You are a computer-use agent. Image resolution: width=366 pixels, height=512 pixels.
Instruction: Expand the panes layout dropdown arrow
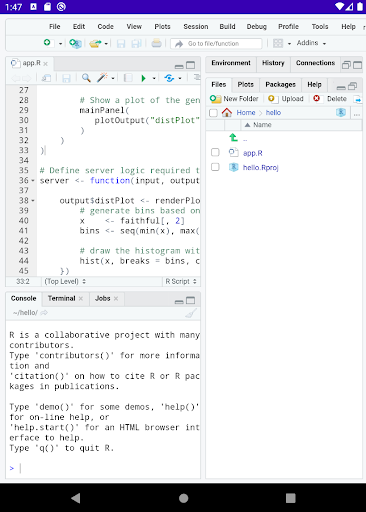(289, 44)
